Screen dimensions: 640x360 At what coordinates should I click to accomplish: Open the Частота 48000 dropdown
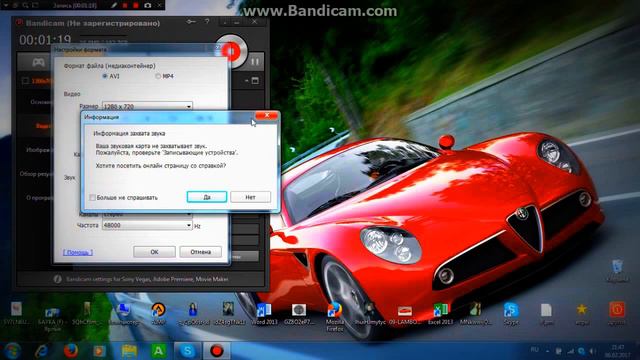pos(147,225)
